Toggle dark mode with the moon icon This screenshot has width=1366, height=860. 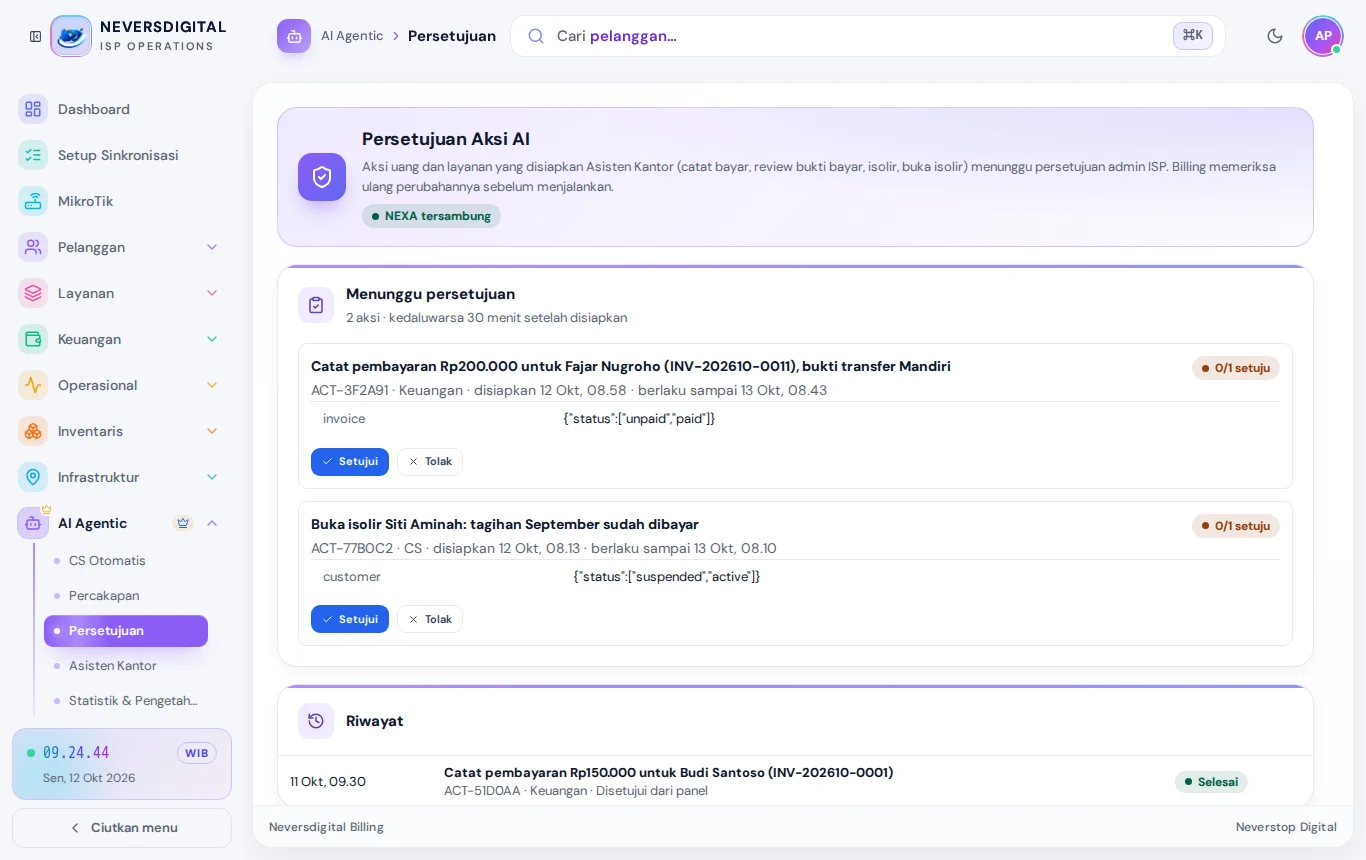pyautogui.click(x=1275, y=36)
